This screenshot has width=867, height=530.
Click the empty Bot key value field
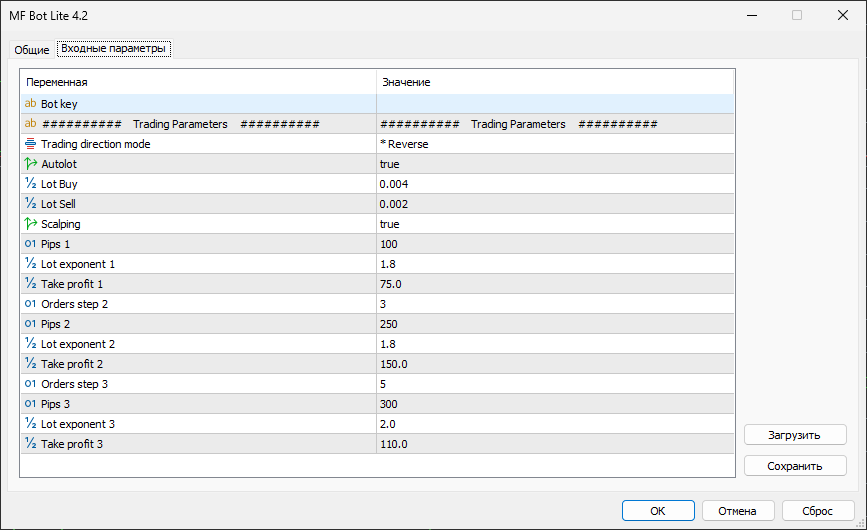tap(555, 104)
